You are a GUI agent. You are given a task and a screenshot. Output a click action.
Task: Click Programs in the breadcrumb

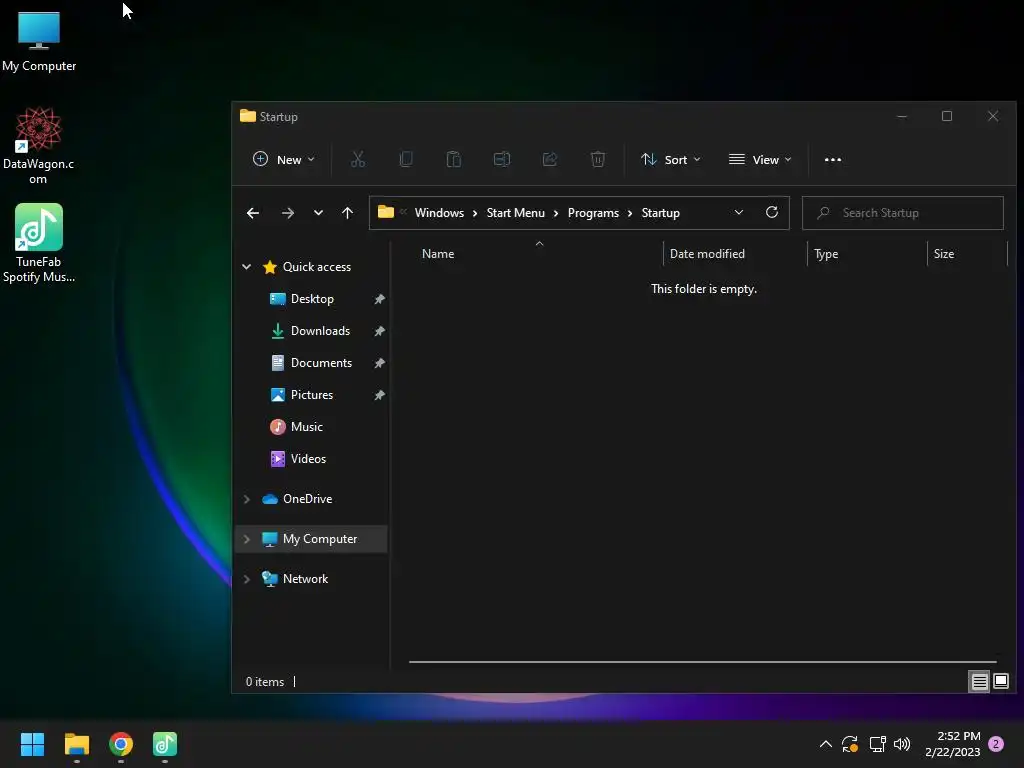coord(593,213)
